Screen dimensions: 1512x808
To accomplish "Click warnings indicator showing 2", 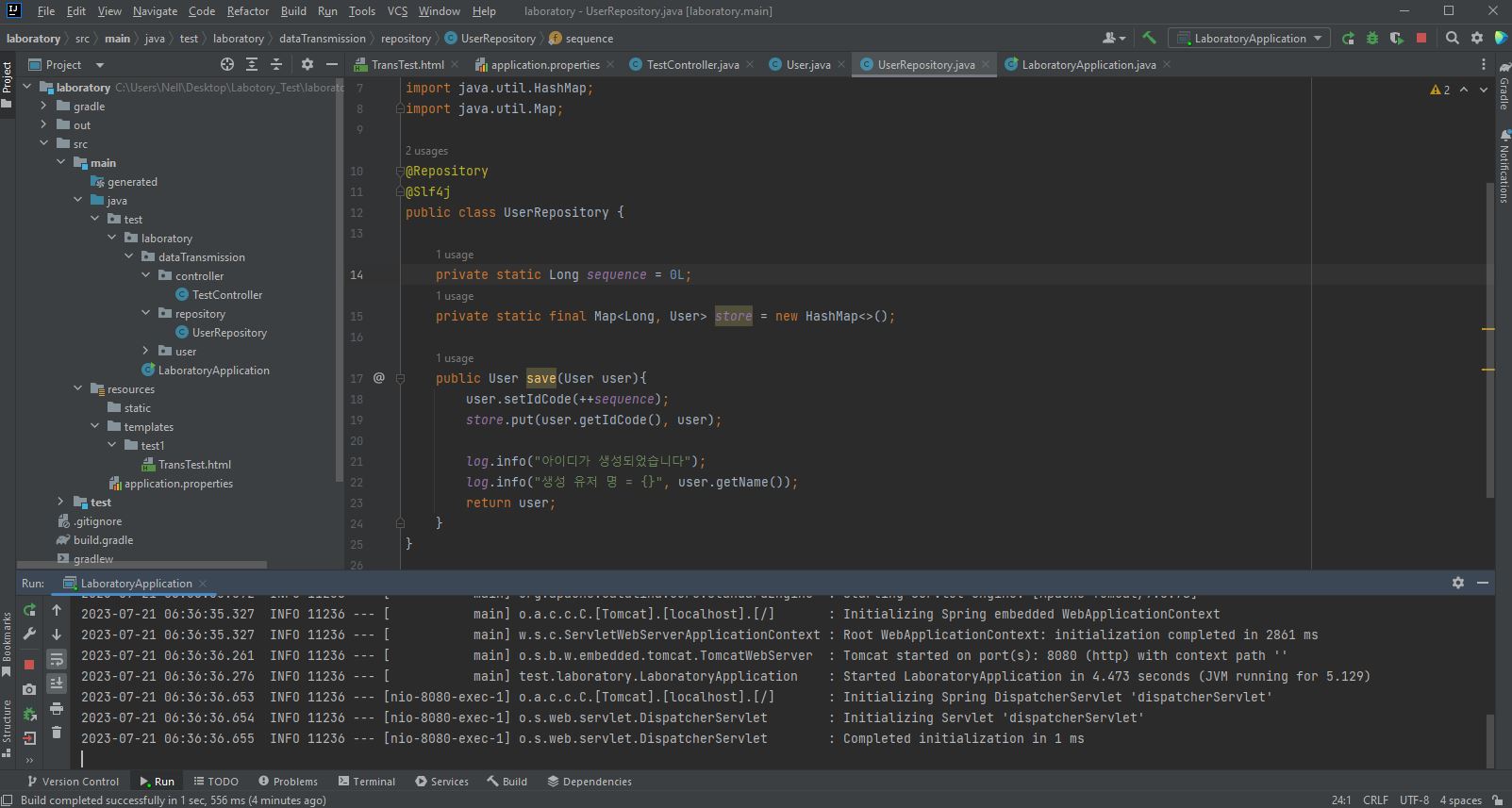I will click(x=1440, y=90).
